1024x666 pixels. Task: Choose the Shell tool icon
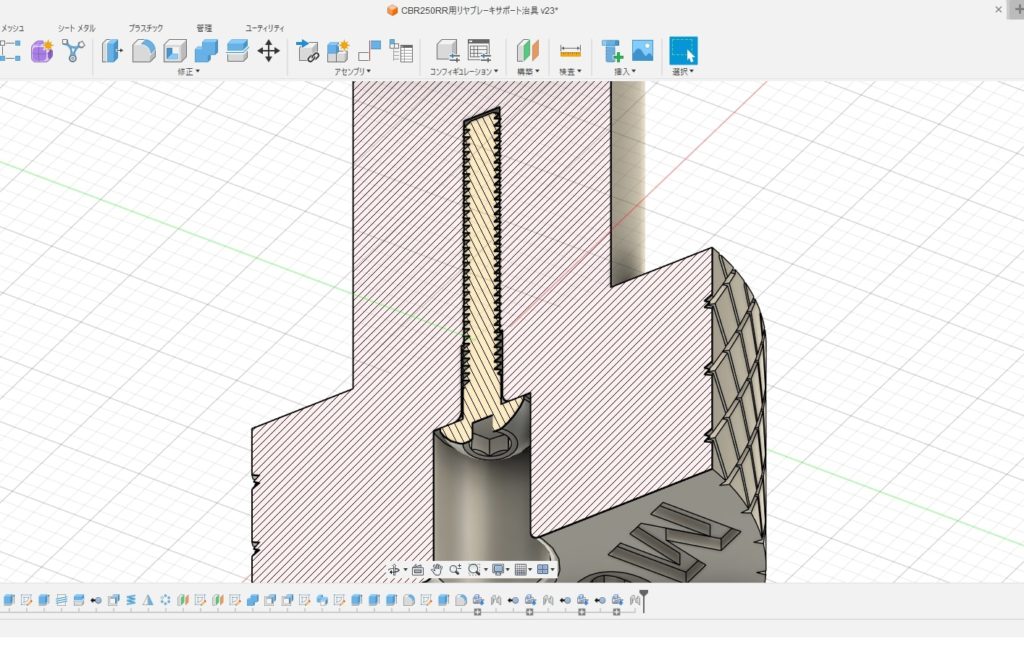point(175,51)
